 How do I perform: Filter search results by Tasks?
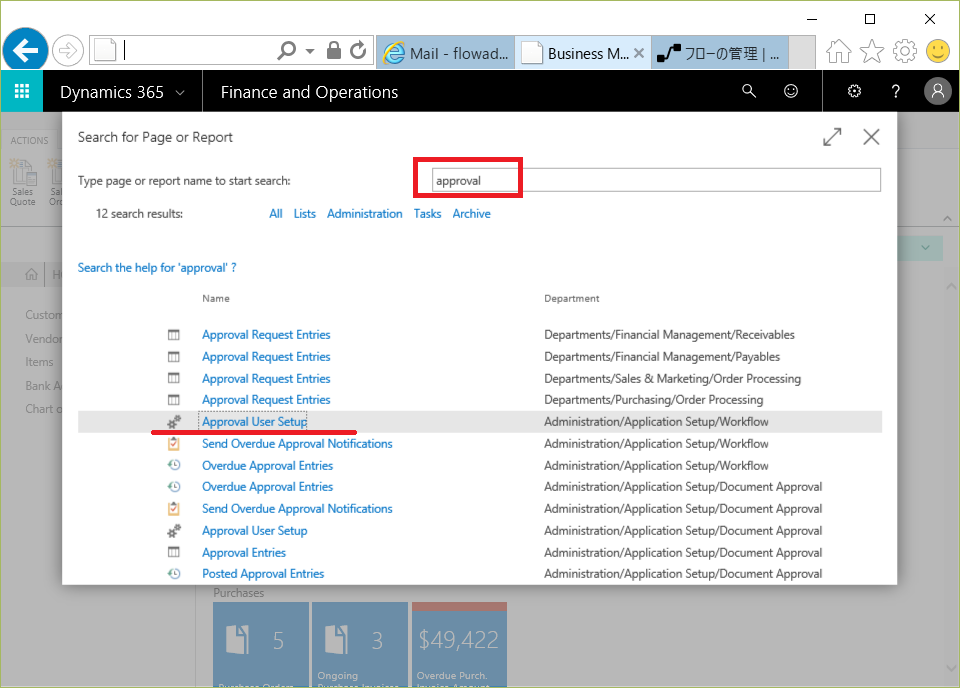[x=427, y=214]
